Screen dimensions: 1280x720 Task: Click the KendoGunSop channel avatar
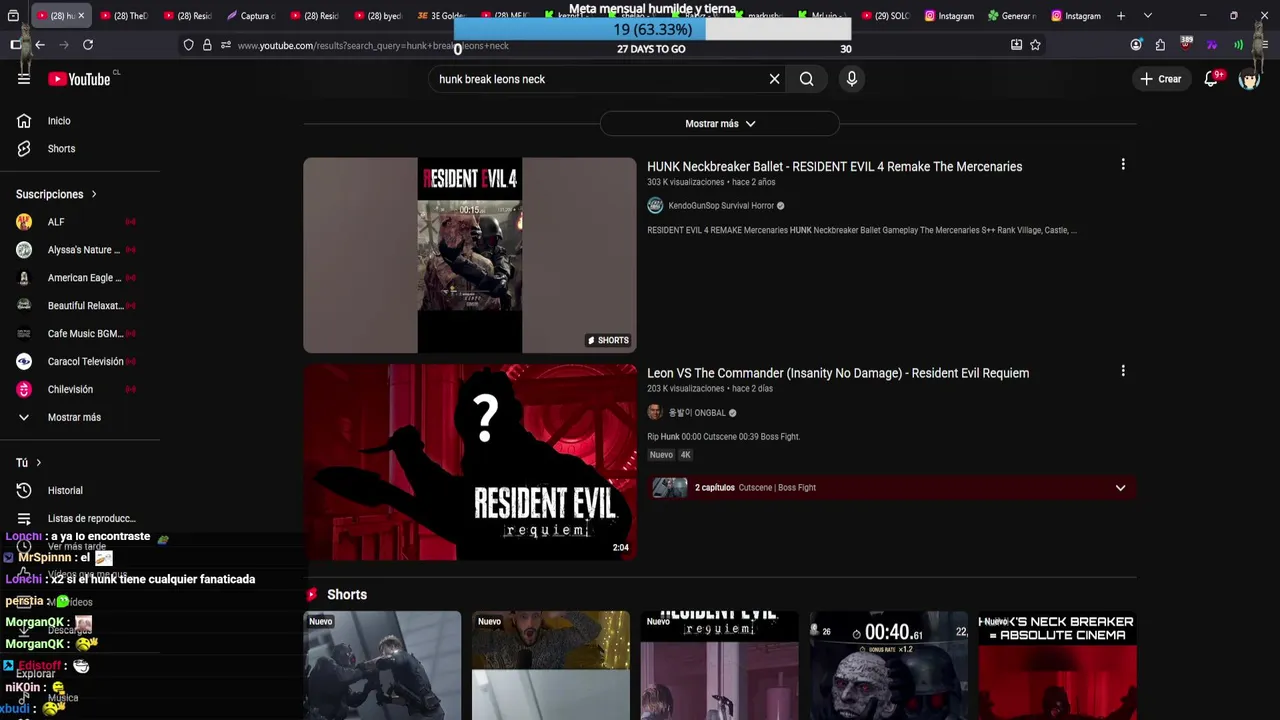point(655,206)
